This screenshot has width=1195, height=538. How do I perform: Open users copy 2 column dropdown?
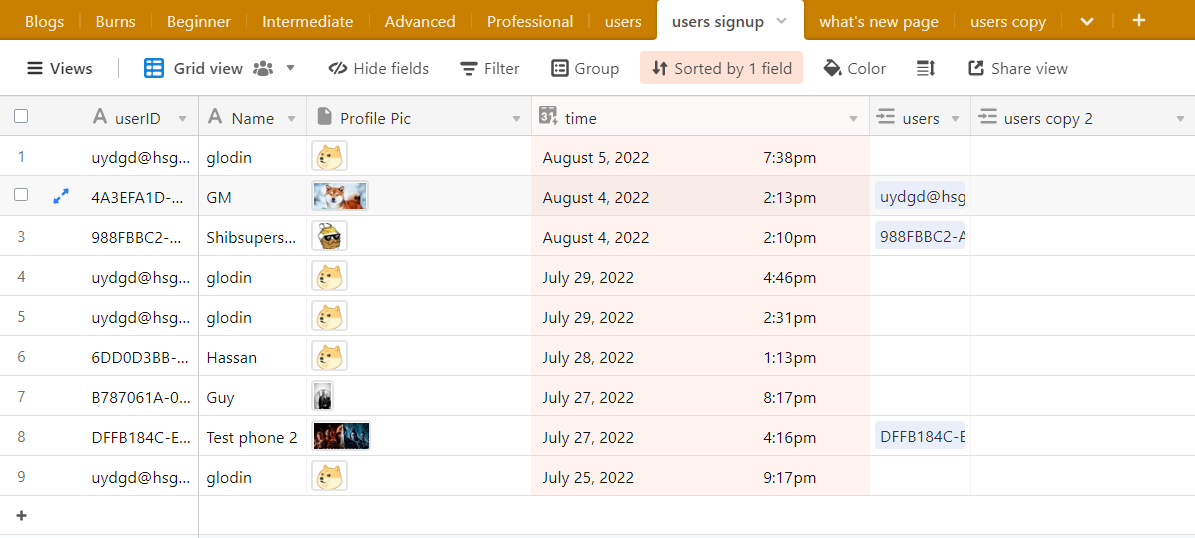point(1181,119)
